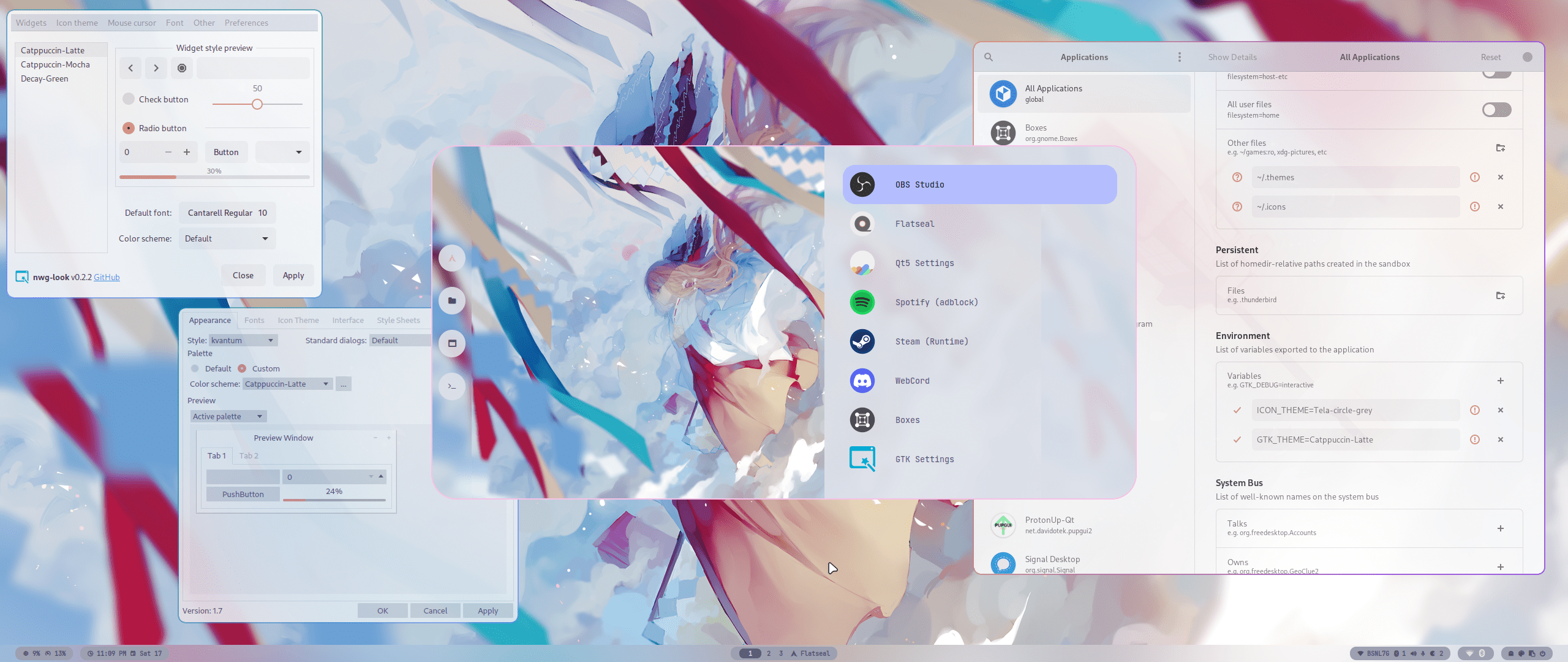Screen dimensions: 1568x662
Task: Open Spotify (adblock) launcher entry
Action: 936,302
